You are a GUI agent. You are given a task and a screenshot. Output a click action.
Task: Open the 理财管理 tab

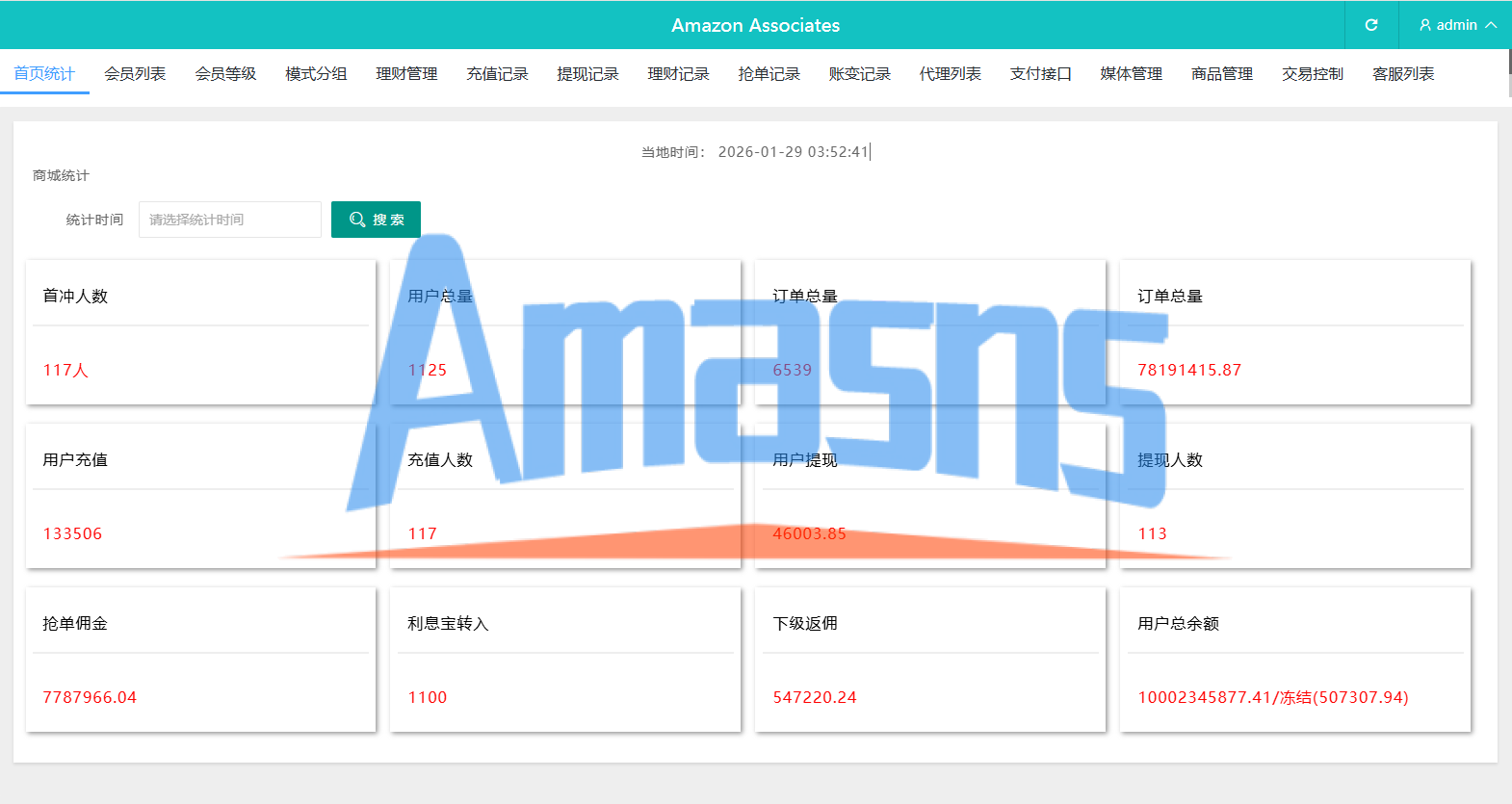pos(406,74)
